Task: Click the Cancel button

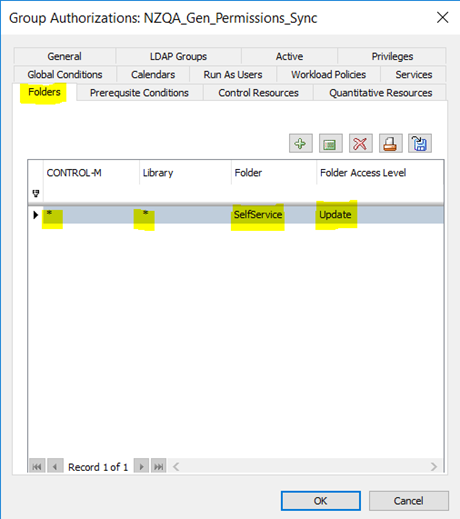Action: tap(409, 501)
